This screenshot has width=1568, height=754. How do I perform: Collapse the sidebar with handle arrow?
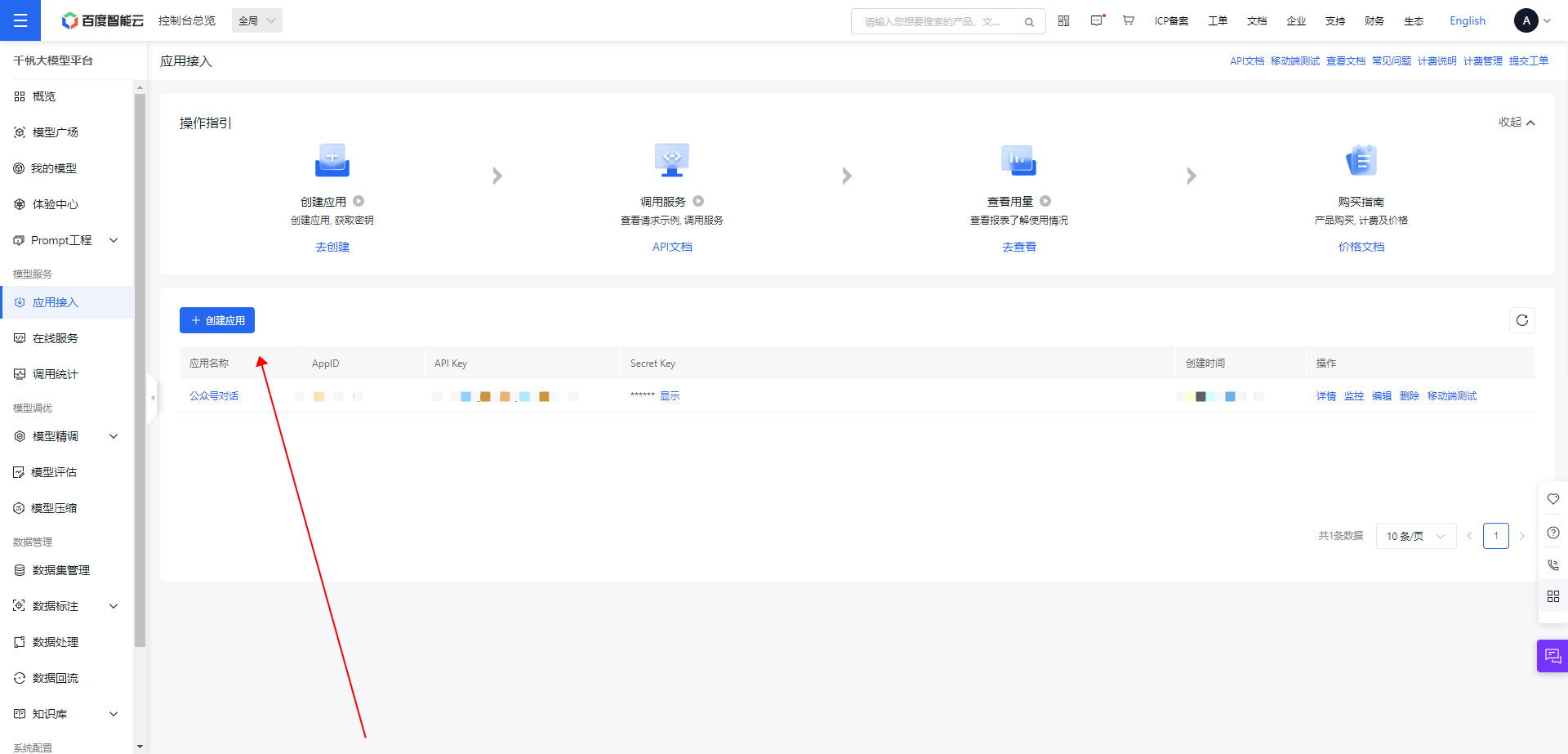(x=152, y=398)
